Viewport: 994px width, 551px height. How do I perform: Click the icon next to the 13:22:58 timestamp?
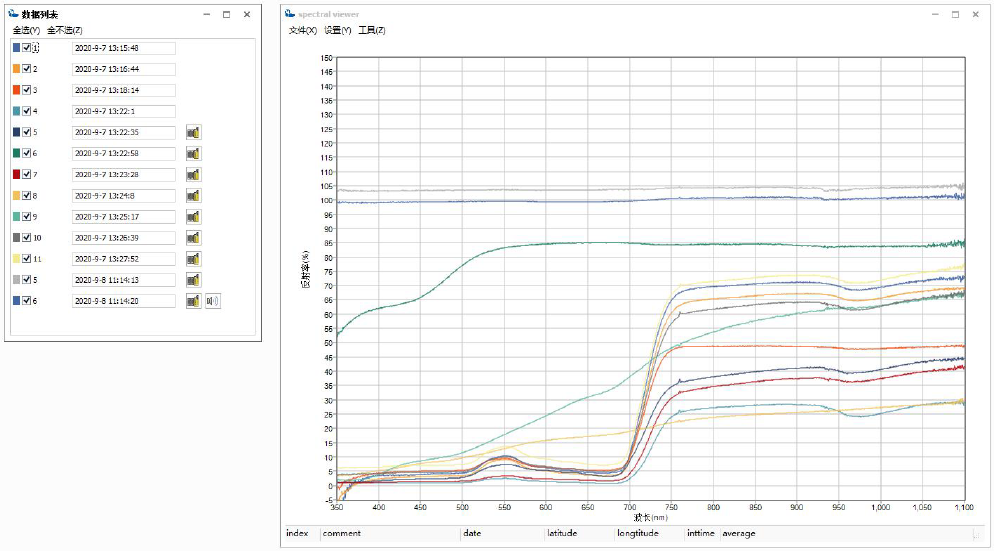click(x=193, y=153)
